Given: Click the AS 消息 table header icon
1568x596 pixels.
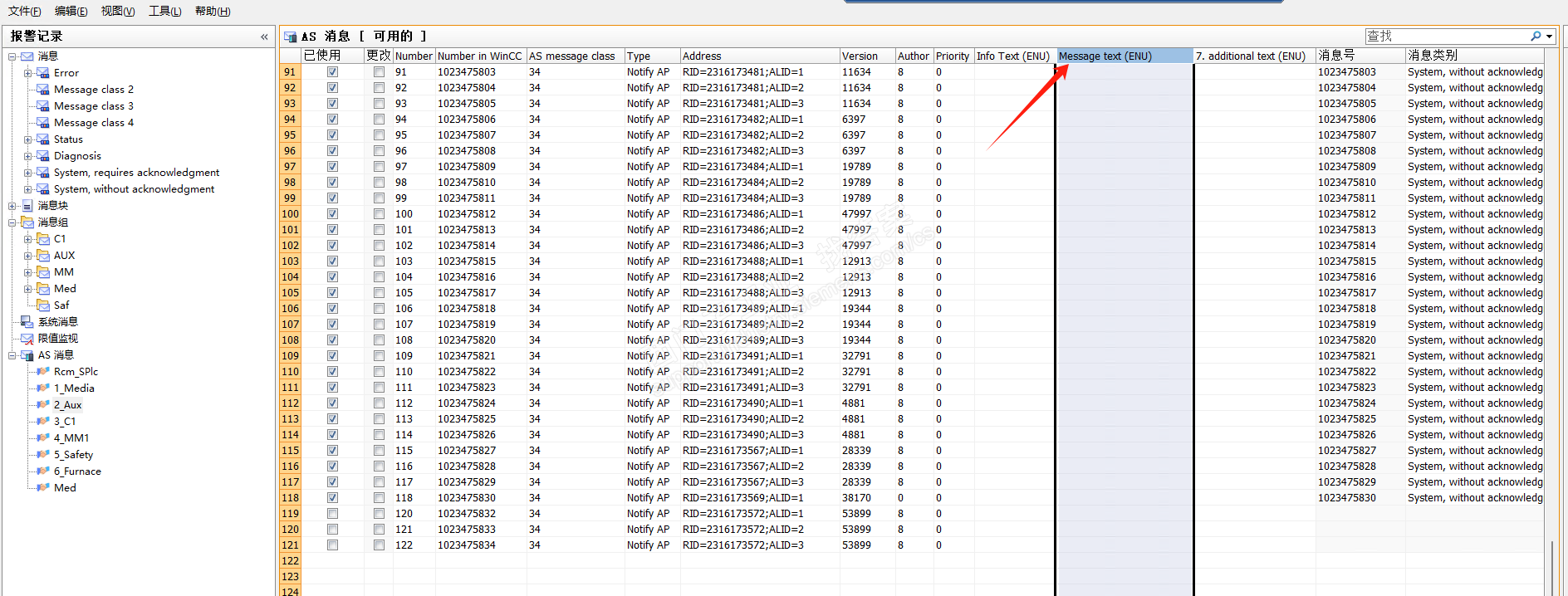Looking at the screenshot, I should (x=291, y=37).
